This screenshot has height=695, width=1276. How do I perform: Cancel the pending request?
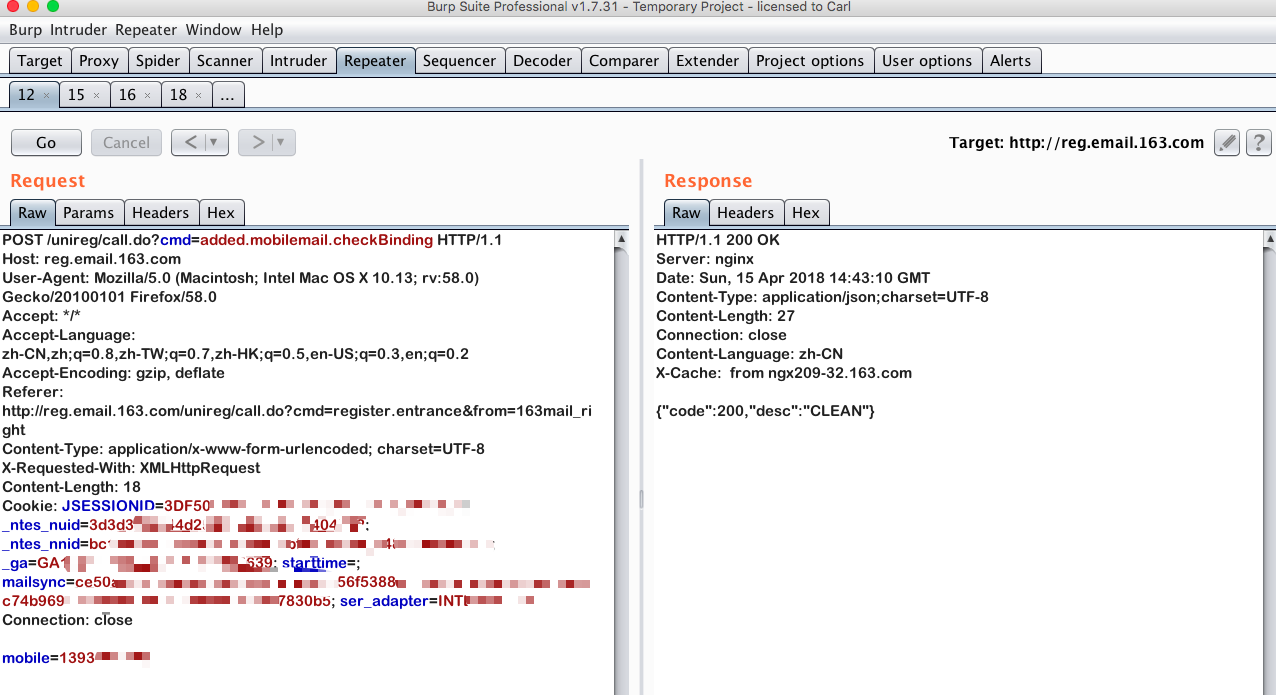[126, 143]
